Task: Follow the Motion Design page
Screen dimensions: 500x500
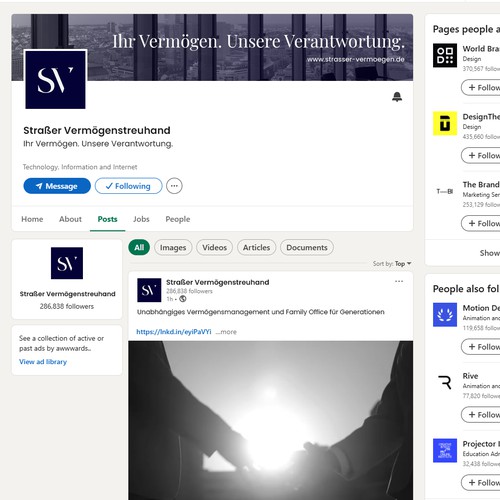Action: pyautogui.click(x=481, y=347)
